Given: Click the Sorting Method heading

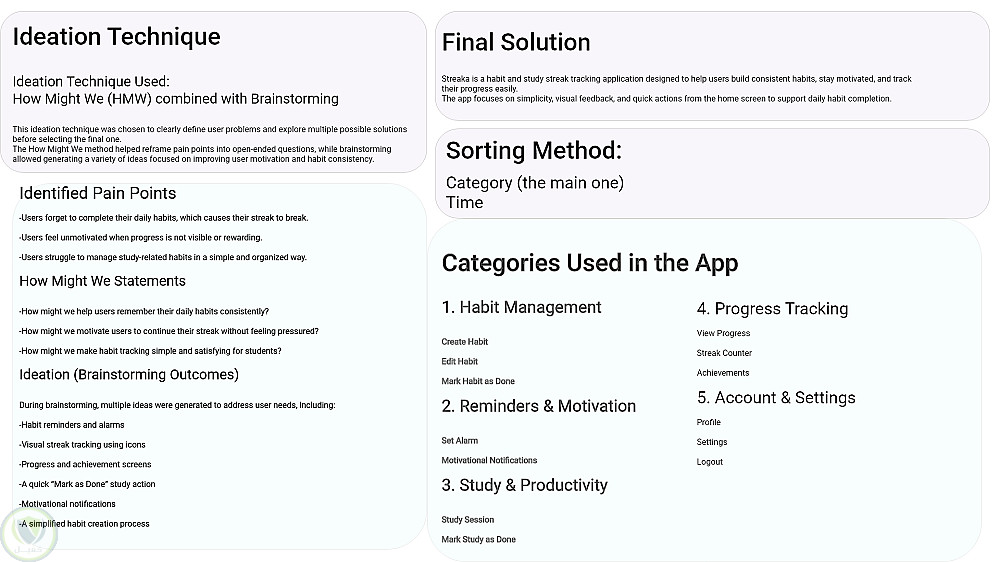Looking at the screenshot, I should [534, 151].
